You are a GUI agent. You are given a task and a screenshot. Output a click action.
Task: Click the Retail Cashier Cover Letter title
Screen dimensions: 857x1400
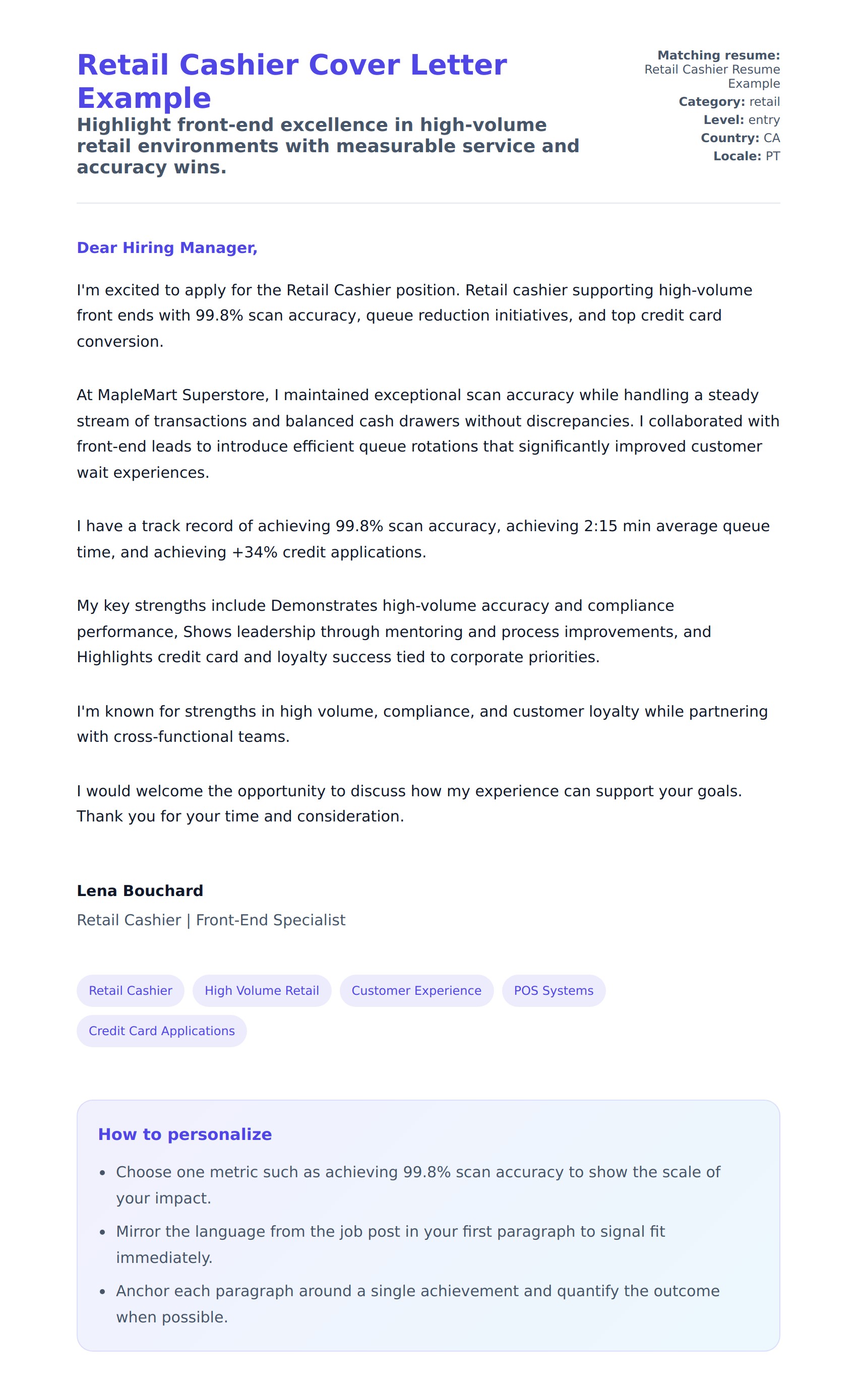(291, 81)
